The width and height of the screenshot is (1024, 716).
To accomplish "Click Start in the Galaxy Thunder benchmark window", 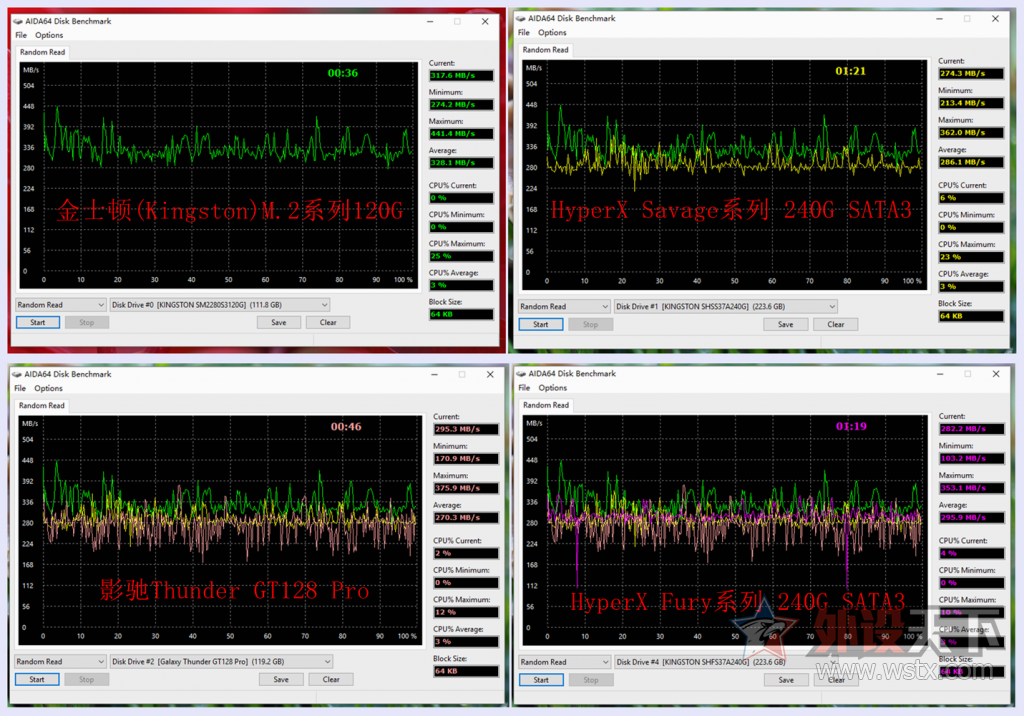I will [x=37, y=679].
